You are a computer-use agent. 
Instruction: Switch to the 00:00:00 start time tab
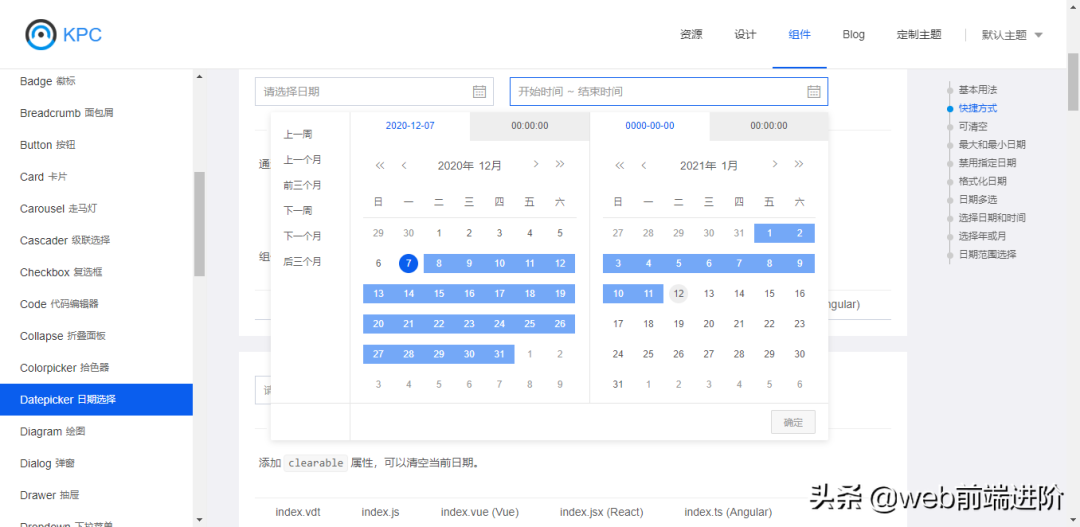[x=529, y=126]
